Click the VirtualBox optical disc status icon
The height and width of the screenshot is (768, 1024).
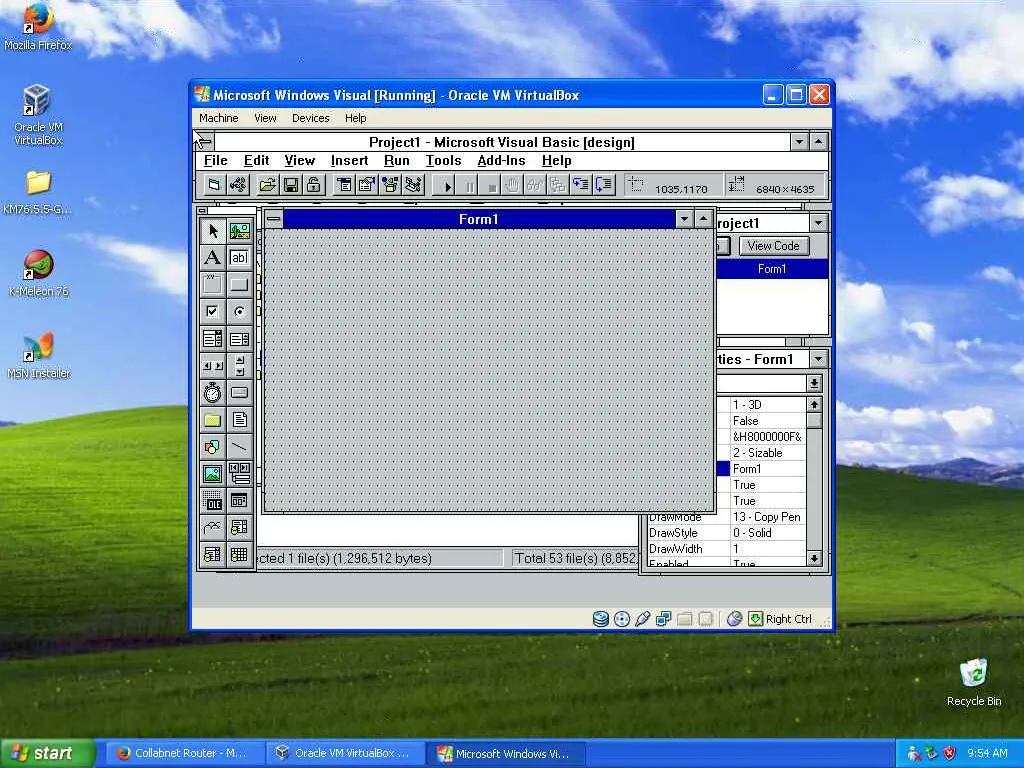tap(622, 619)
